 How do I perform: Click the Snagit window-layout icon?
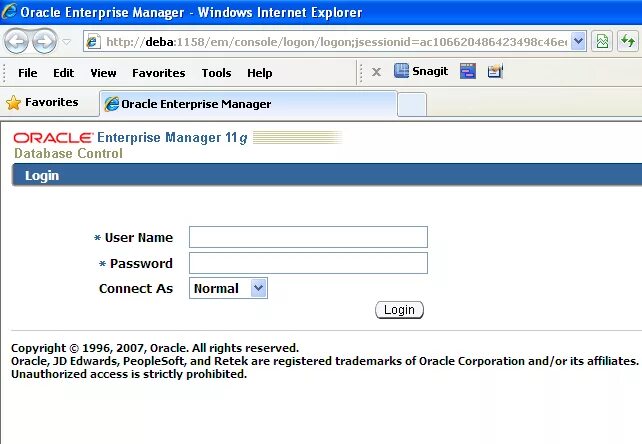468,71
